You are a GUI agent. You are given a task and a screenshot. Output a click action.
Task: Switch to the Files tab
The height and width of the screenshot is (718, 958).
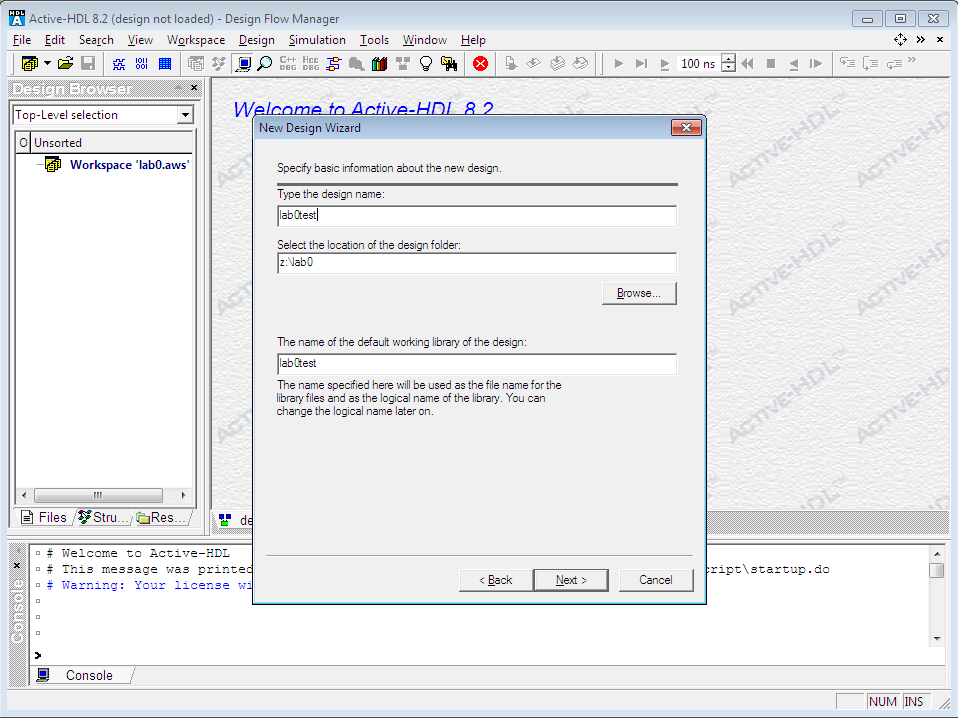pos(44,517)
